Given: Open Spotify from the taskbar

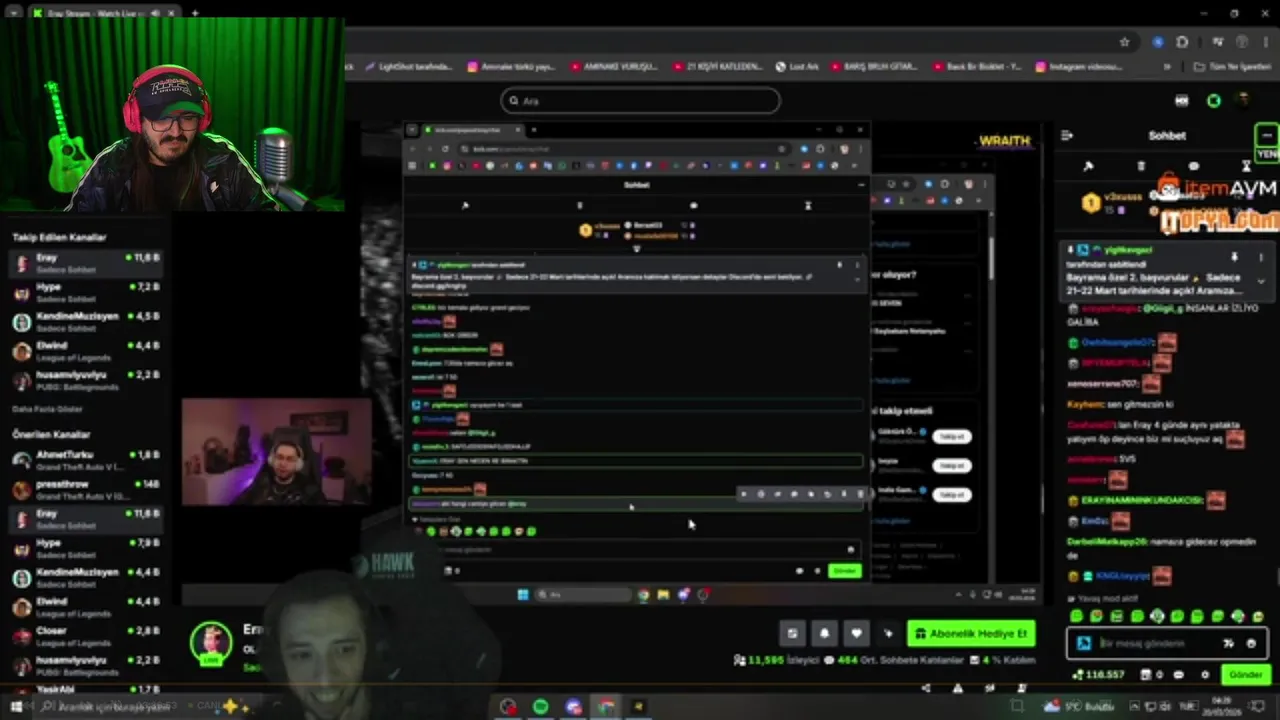Looking at the screenshot, I should pyautogui.click(x=541, y=707).
